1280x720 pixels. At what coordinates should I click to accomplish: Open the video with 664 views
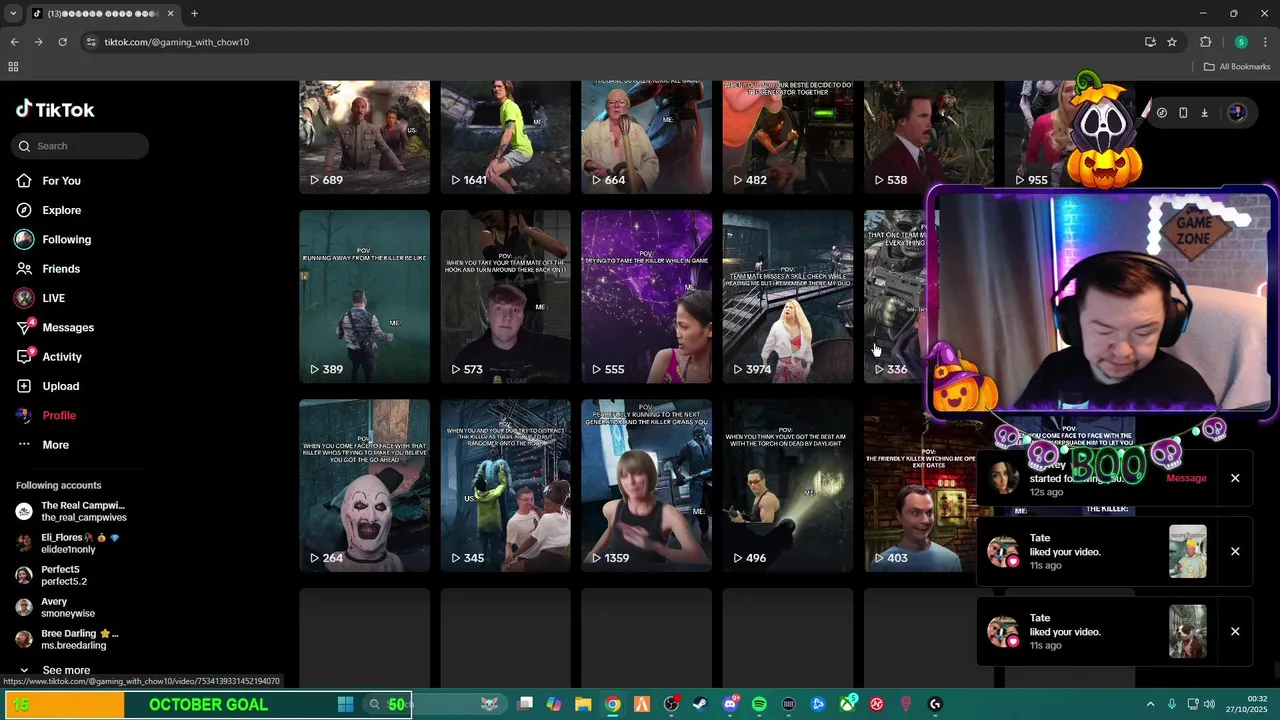click(646, 137)
